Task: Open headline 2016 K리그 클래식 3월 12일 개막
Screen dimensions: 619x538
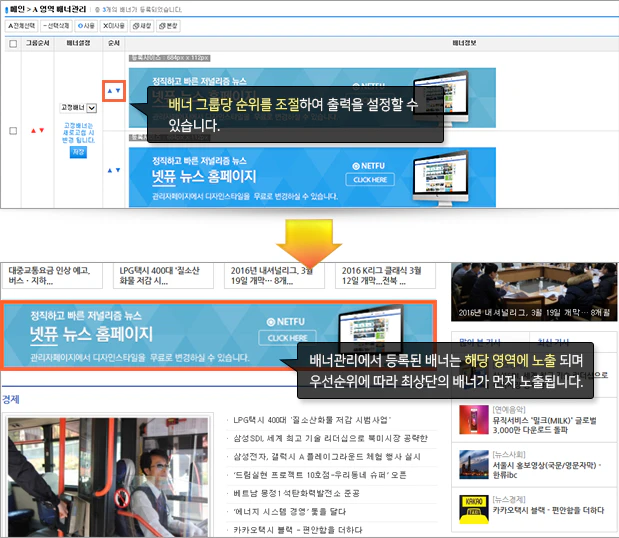Action: [385, 276]
